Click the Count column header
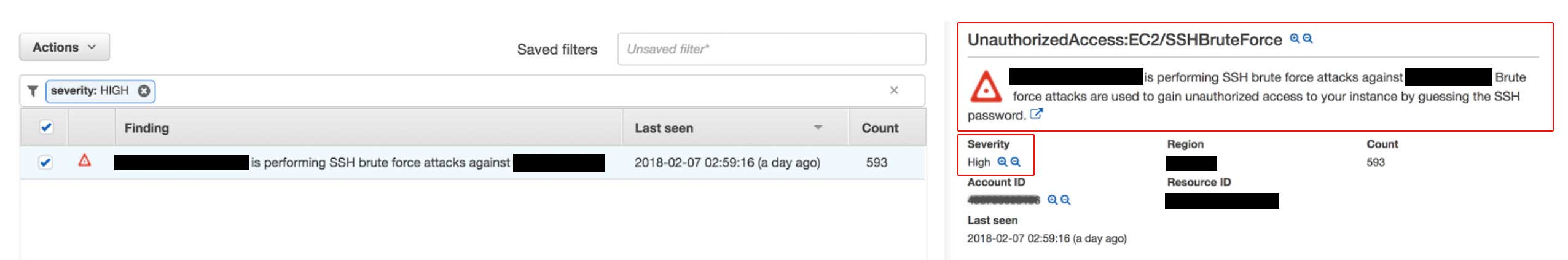1568x260 pixels. (879, 128)
